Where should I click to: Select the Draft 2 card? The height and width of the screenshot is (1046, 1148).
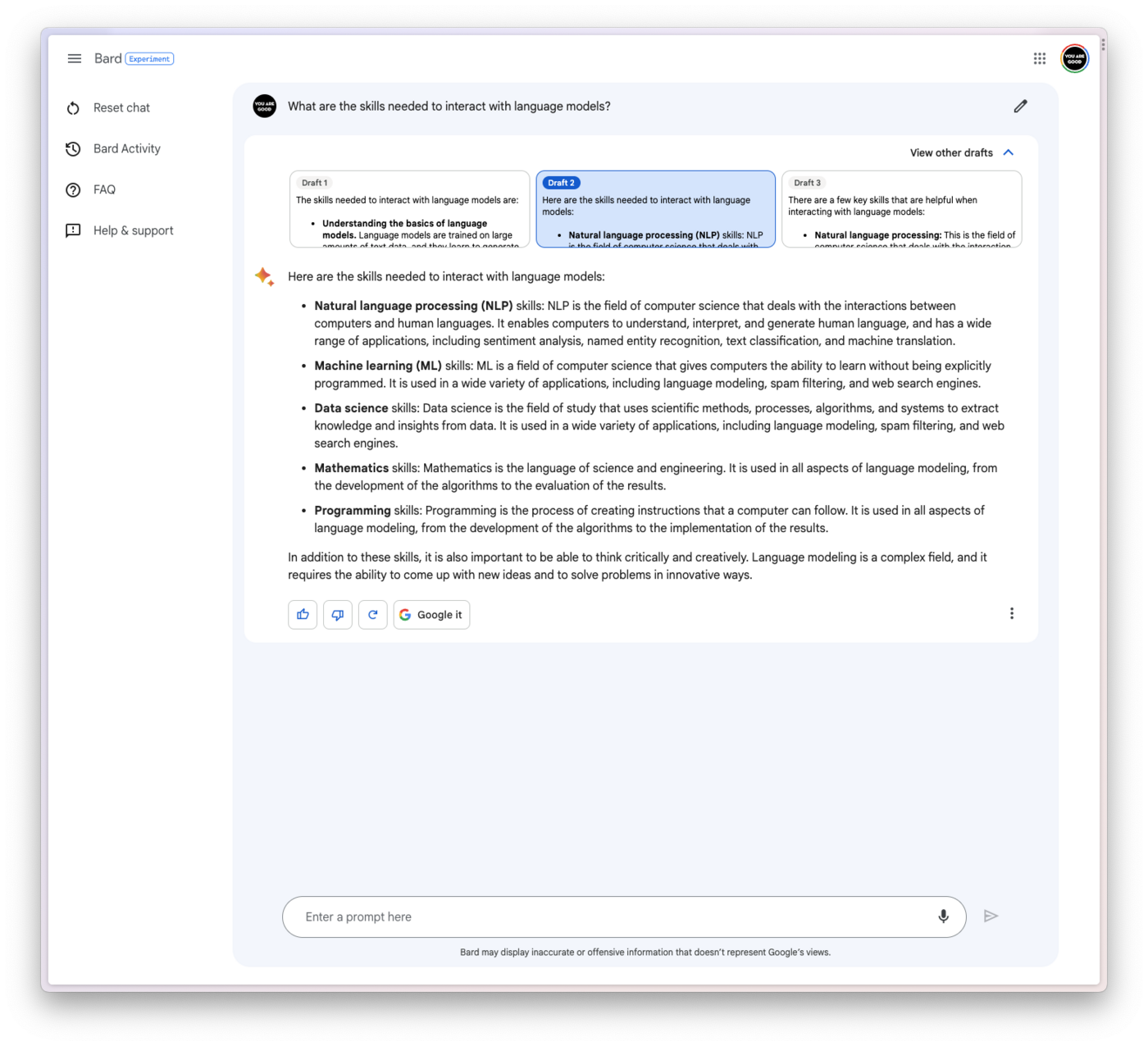coord(655,209)
